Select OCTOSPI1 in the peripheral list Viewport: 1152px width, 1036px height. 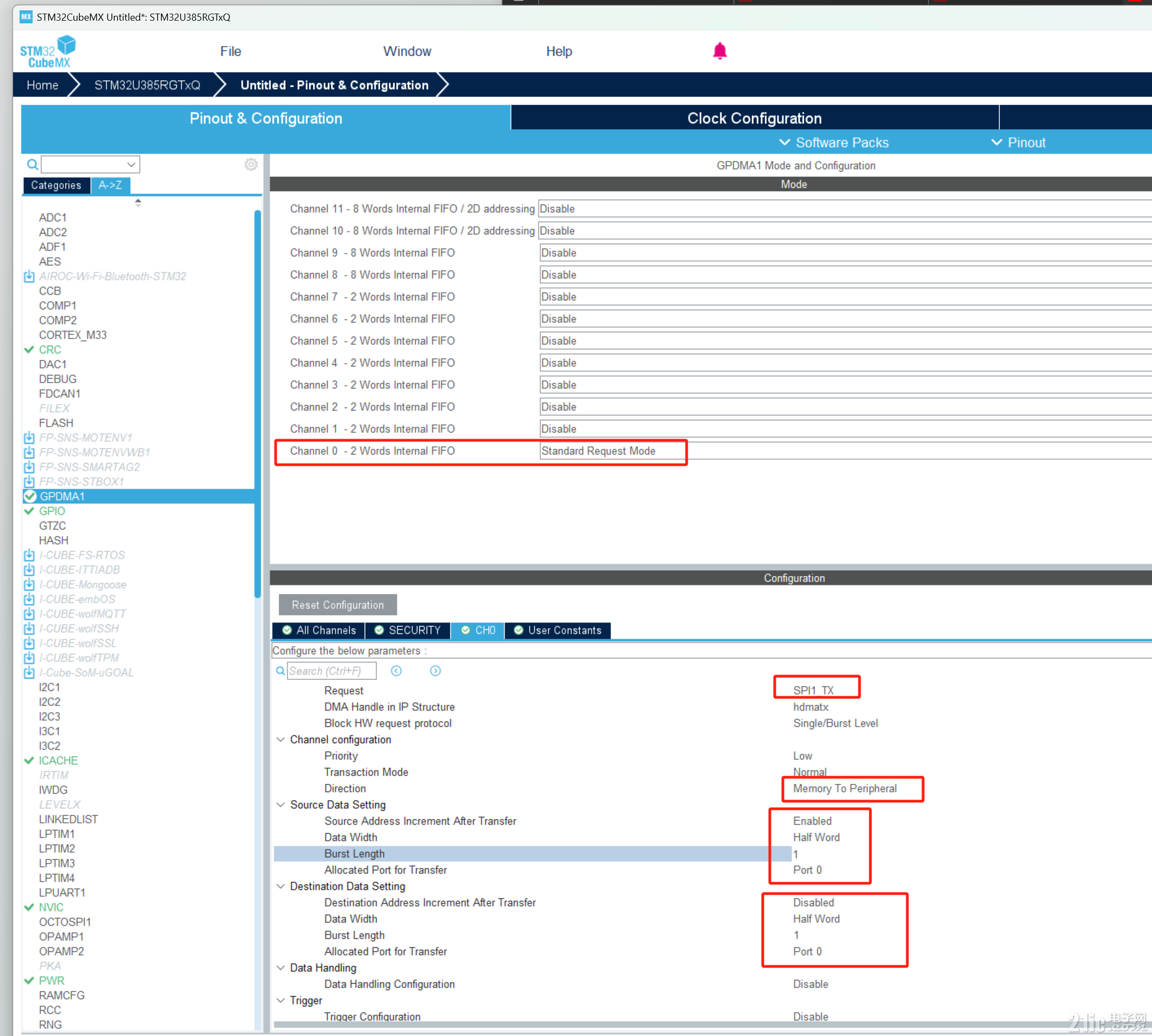[65, 922]
